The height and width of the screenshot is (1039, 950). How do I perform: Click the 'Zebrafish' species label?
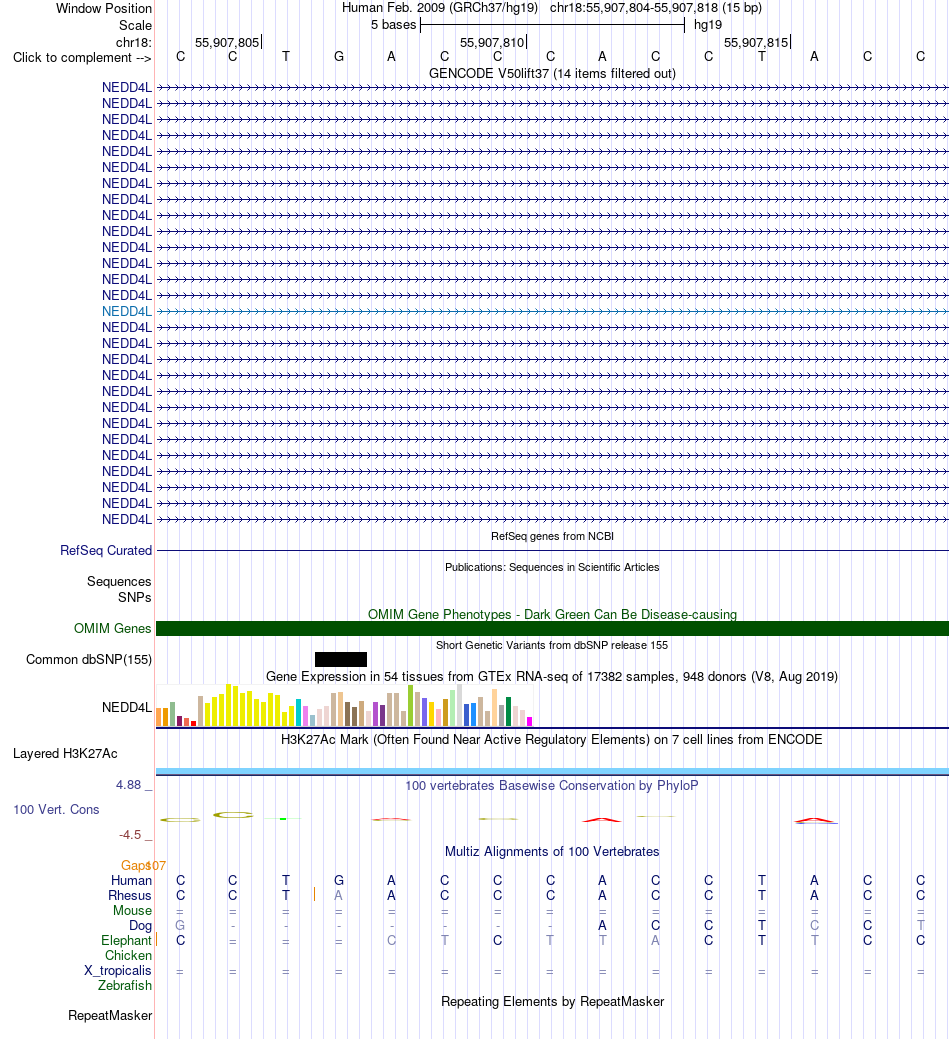click(125, 985)
